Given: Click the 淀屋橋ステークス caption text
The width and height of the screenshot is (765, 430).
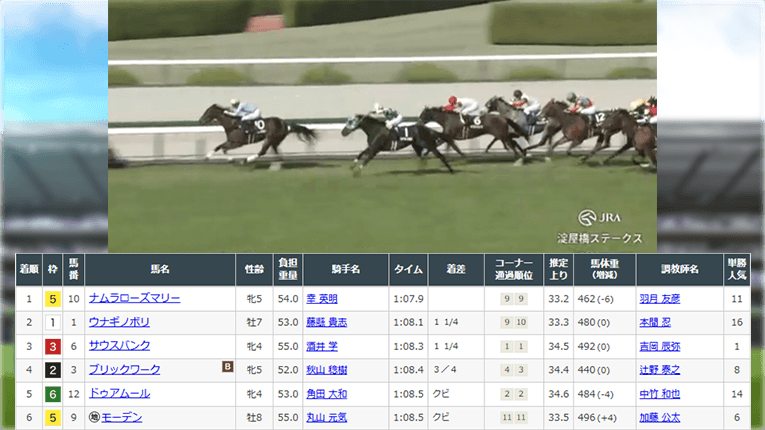Looking at the screenshot, I should coord(600,238).
